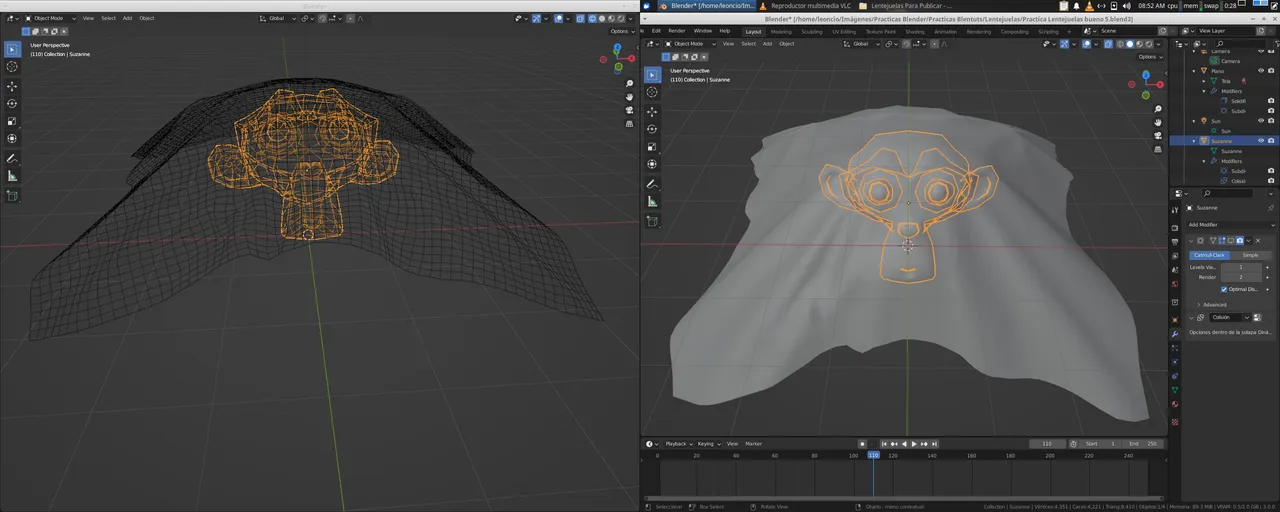Select the Measure tool in left viewport
The image size is (1280, 512).
pos(12,176)
